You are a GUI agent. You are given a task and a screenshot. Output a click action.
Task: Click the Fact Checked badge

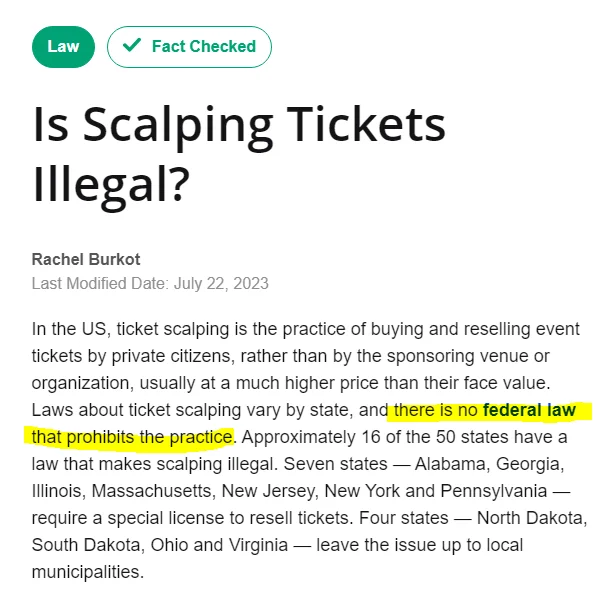[x=189, y=47]
